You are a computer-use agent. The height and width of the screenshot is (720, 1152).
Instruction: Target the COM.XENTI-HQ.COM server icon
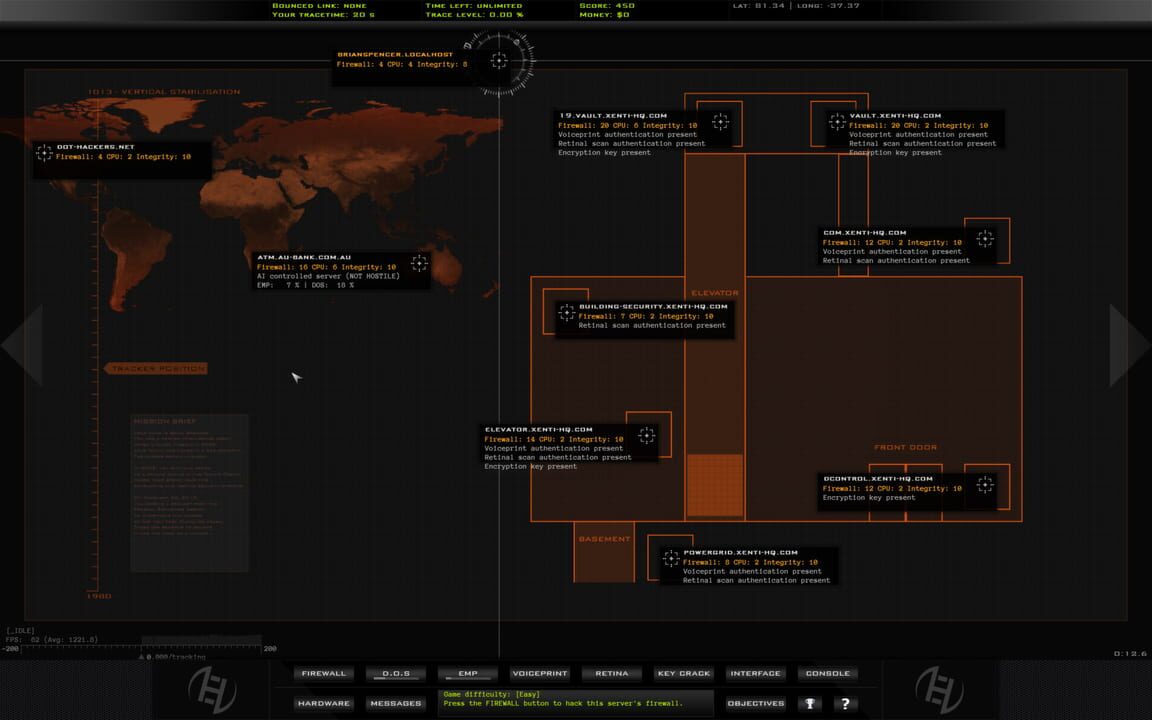(984, 239)
